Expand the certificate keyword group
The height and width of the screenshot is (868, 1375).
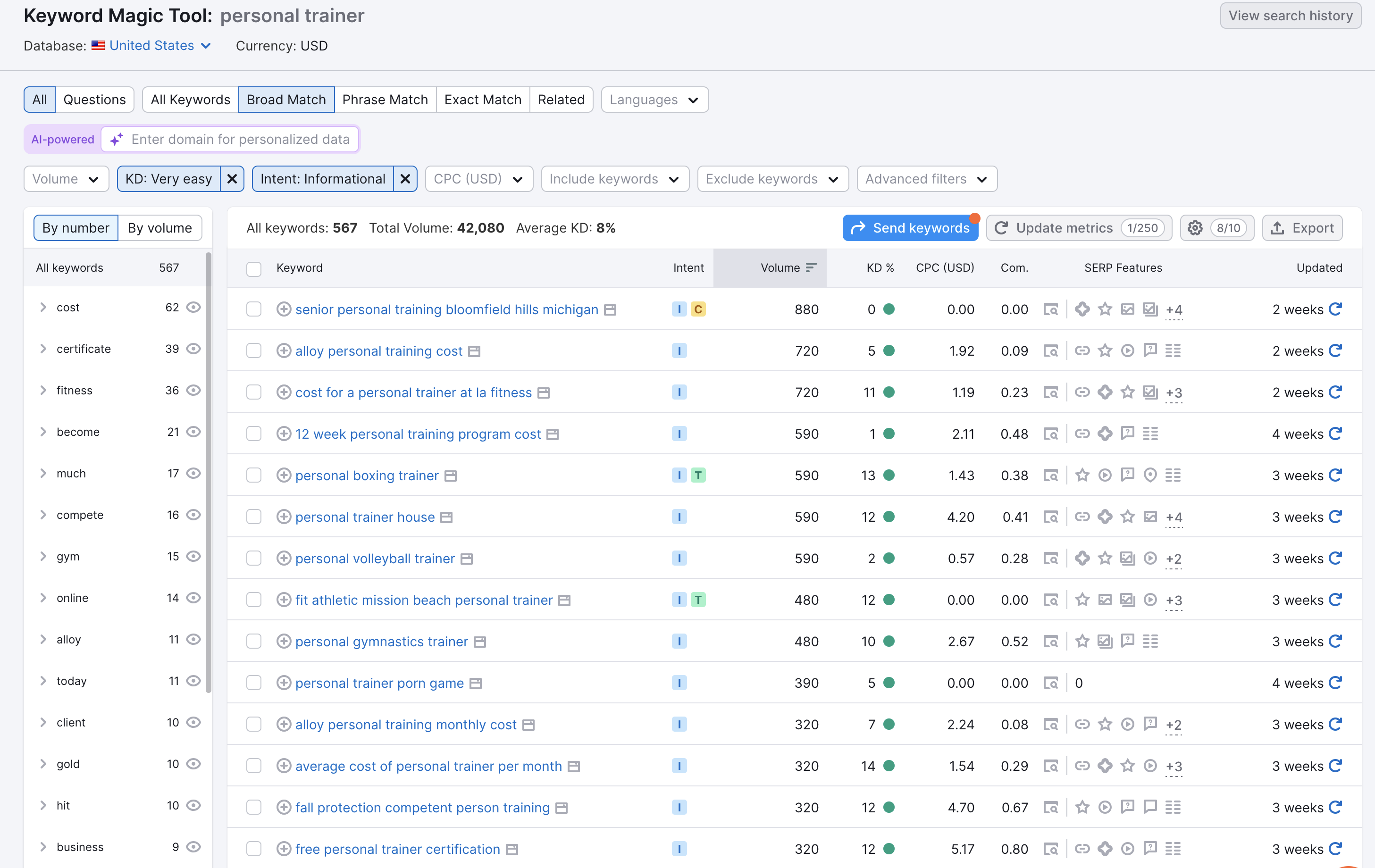click(43, 349)
